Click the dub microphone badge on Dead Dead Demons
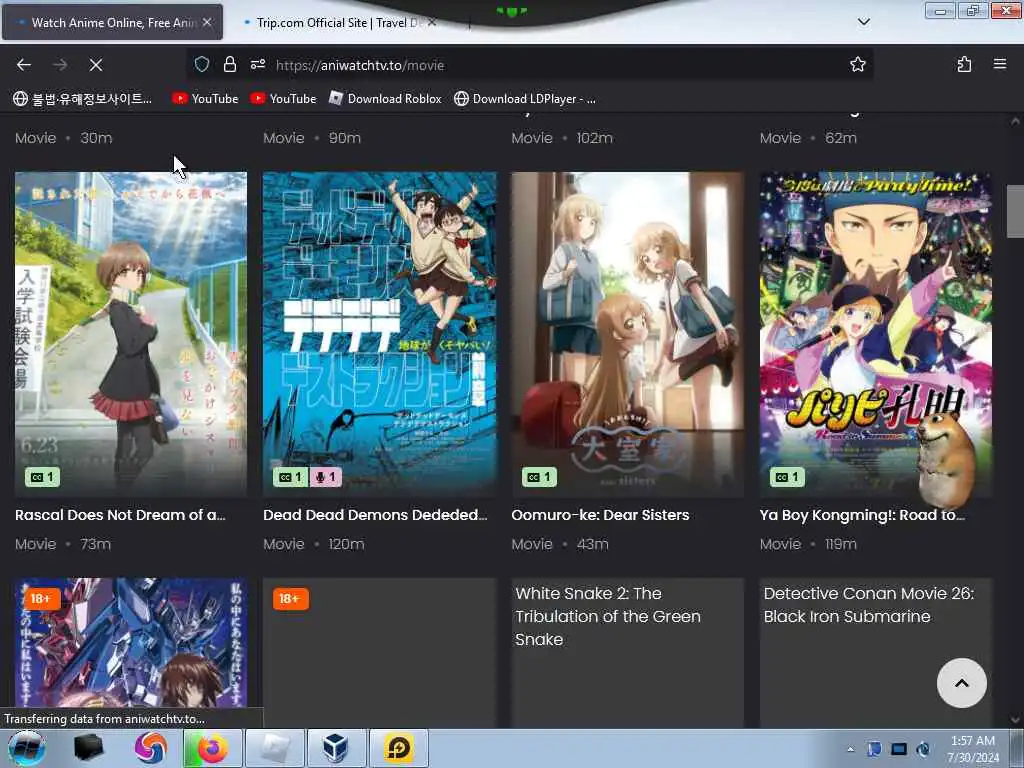 325,477
